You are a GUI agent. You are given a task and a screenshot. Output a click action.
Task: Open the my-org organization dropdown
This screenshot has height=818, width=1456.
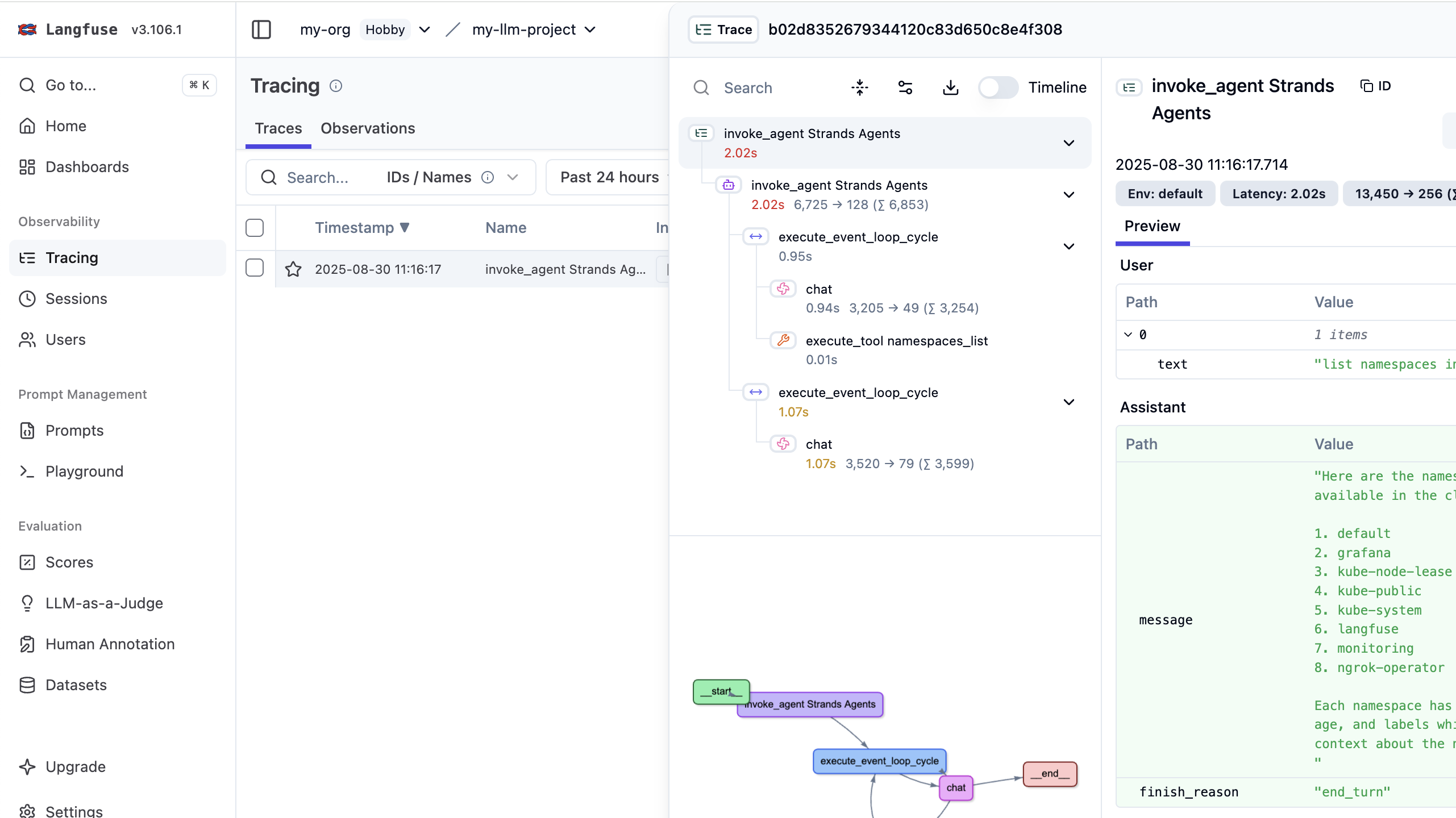[x=424, y=30]
